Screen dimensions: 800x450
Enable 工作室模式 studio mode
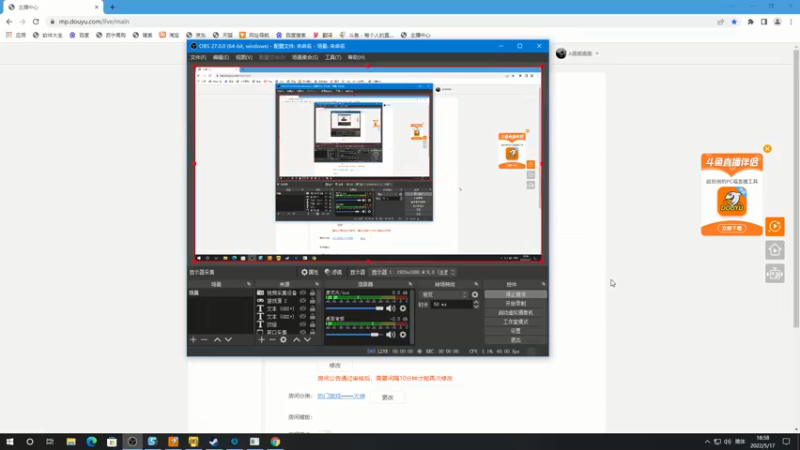tap(515, 322)
